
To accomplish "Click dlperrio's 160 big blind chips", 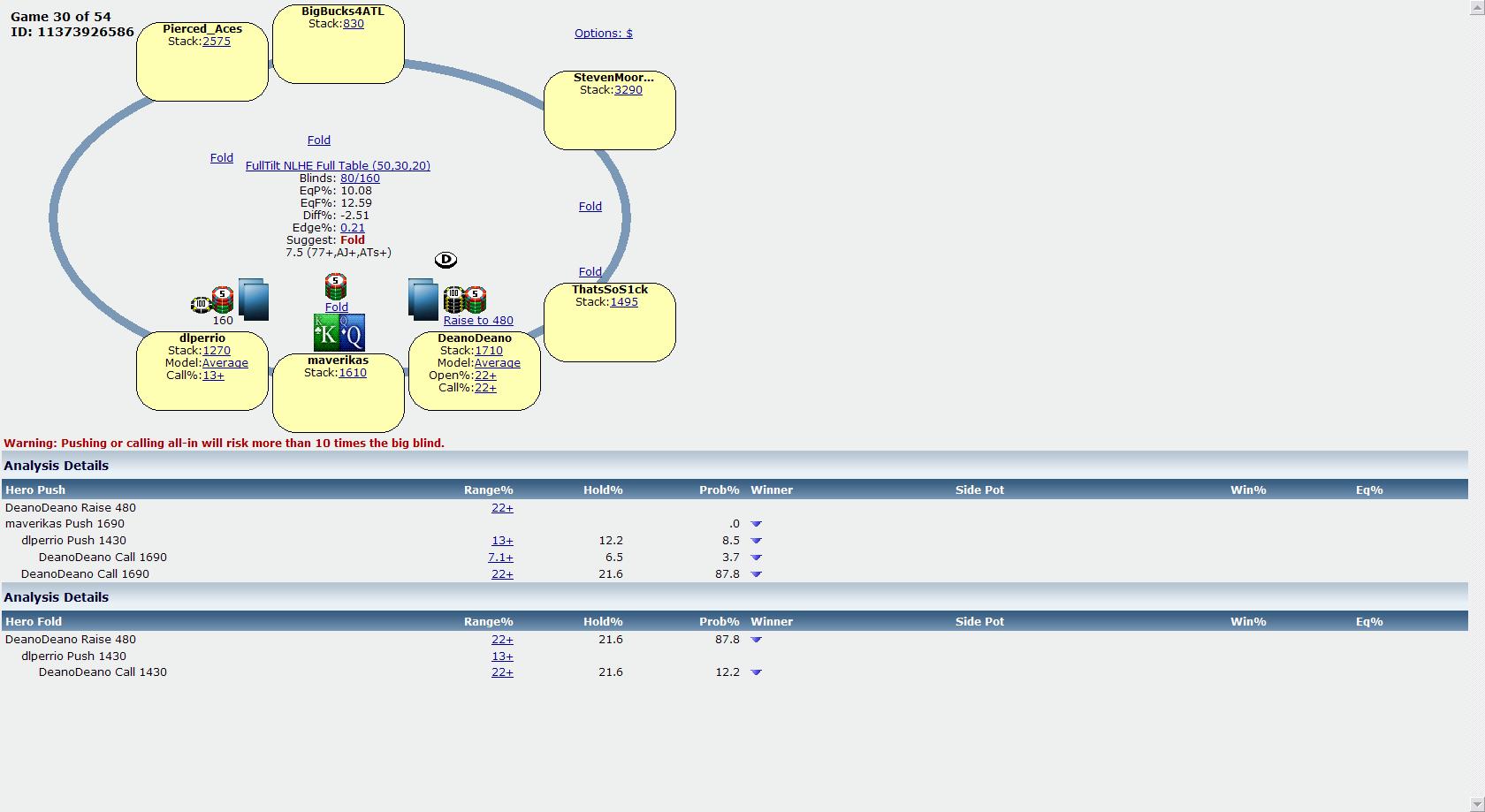I will pos(213,301).
